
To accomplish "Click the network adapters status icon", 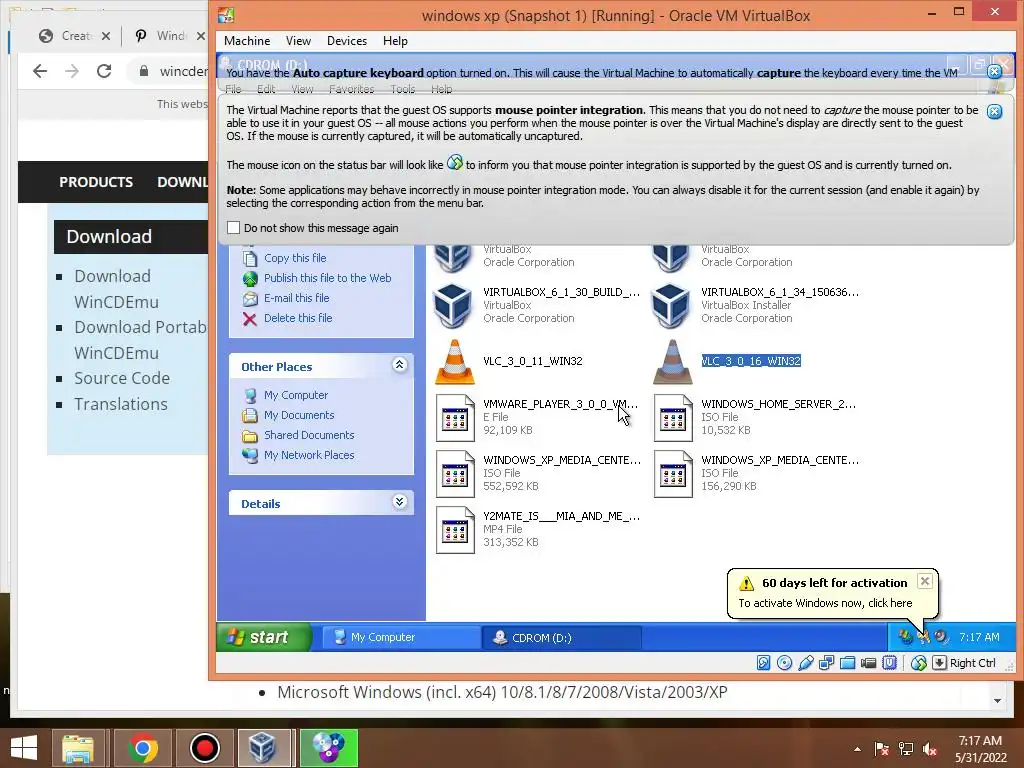I will (826, 663).
